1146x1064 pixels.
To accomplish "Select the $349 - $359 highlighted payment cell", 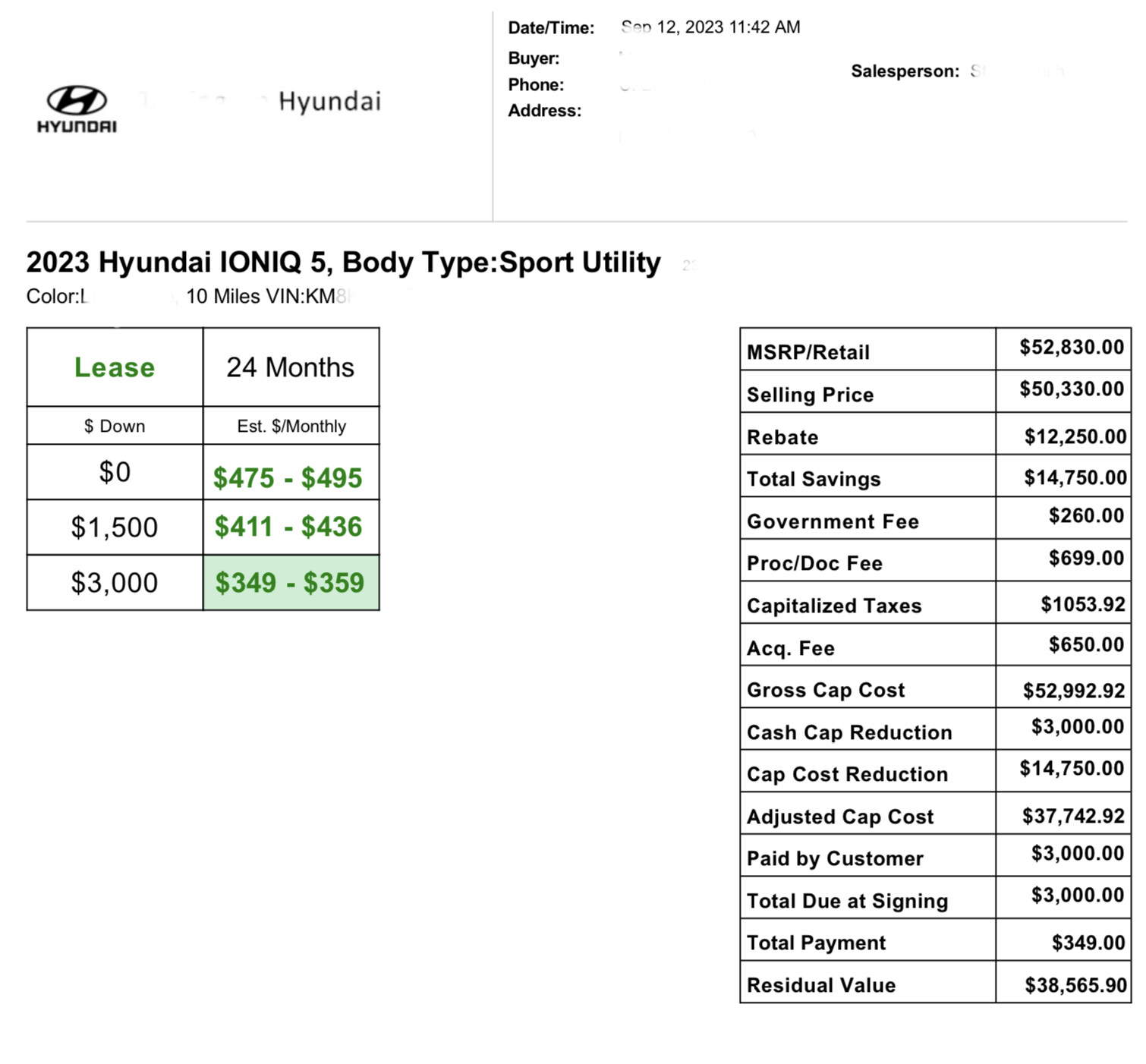I will tap(291, 583).
